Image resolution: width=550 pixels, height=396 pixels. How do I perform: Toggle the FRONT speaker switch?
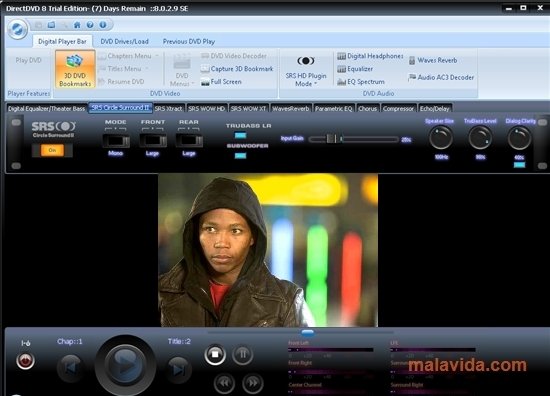point(153,141)
